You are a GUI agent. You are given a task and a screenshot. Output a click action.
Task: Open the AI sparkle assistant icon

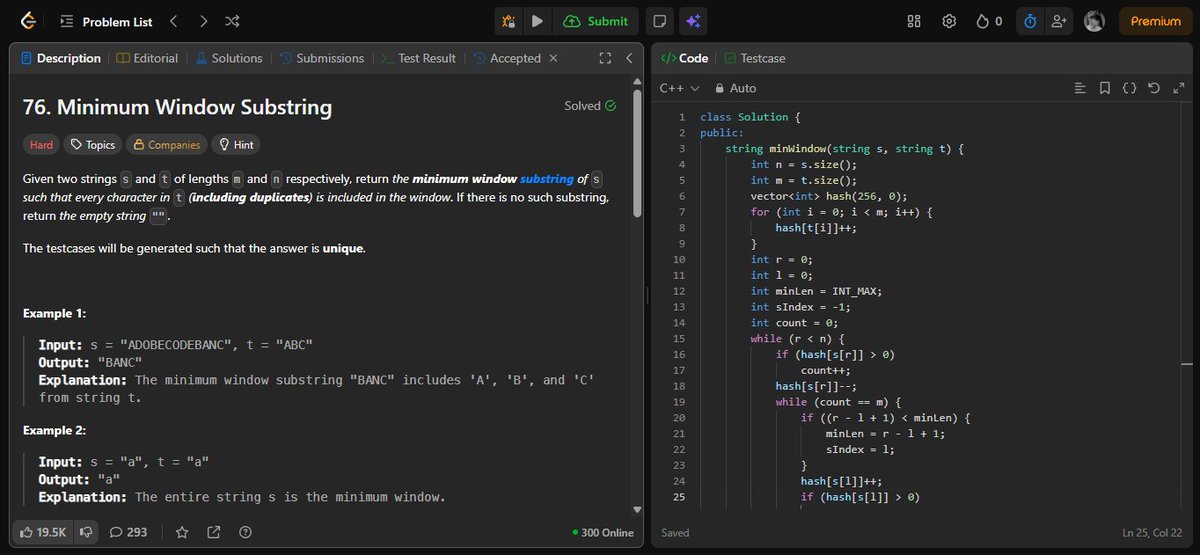[x=691, y=21]
